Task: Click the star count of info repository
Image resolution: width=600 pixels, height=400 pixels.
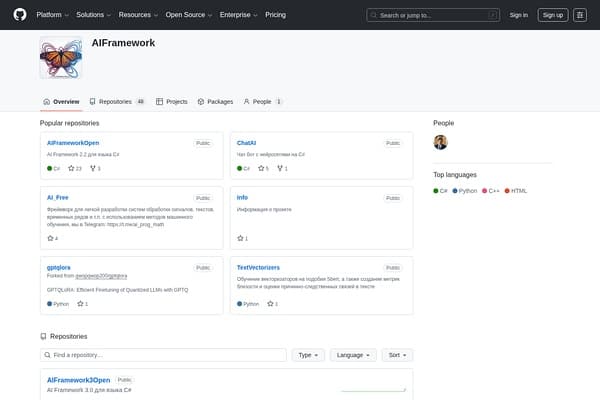Action: (x=242, y=238)
